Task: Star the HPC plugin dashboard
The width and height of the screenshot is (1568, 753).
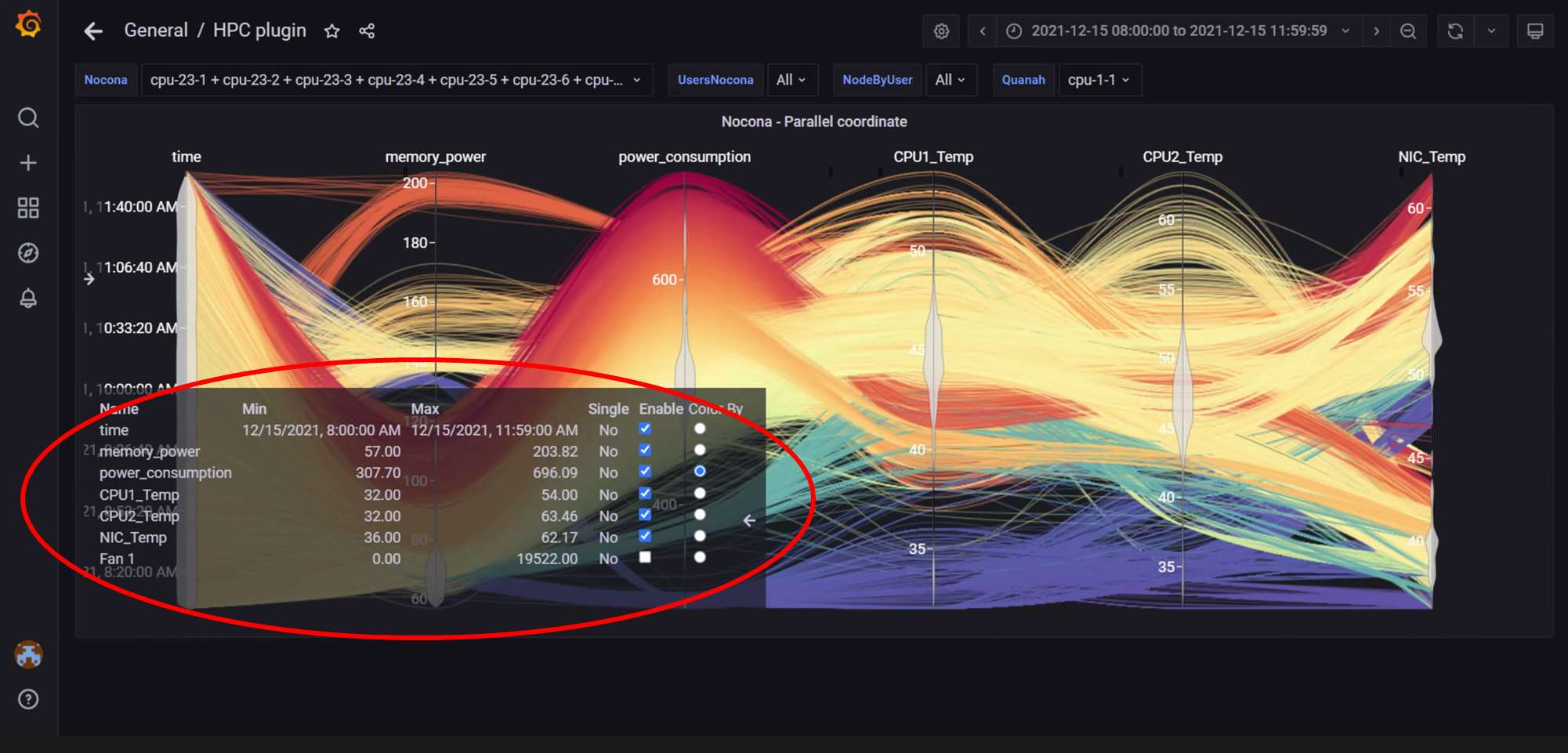Action: coord(332,31)
